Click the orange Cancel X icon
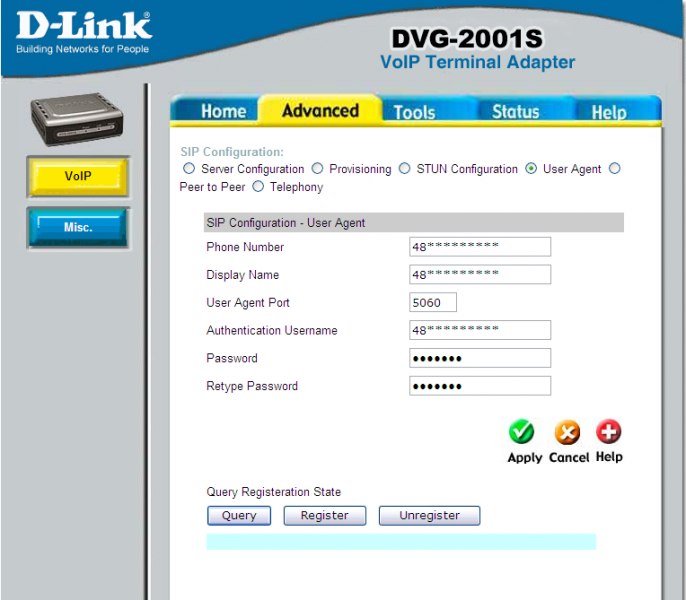 pyautogui.click(x=567, y=432)
